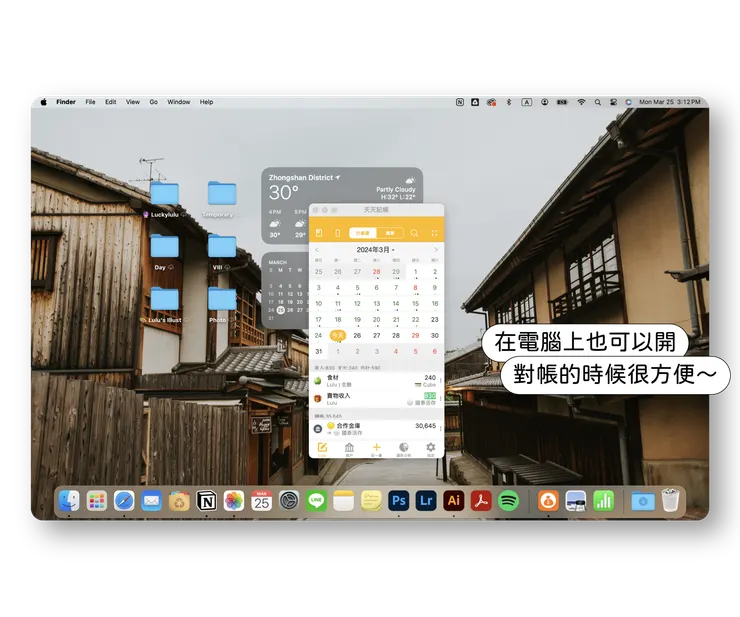
Task: Select March 8 in the app calendar
Action: (415, 287)
